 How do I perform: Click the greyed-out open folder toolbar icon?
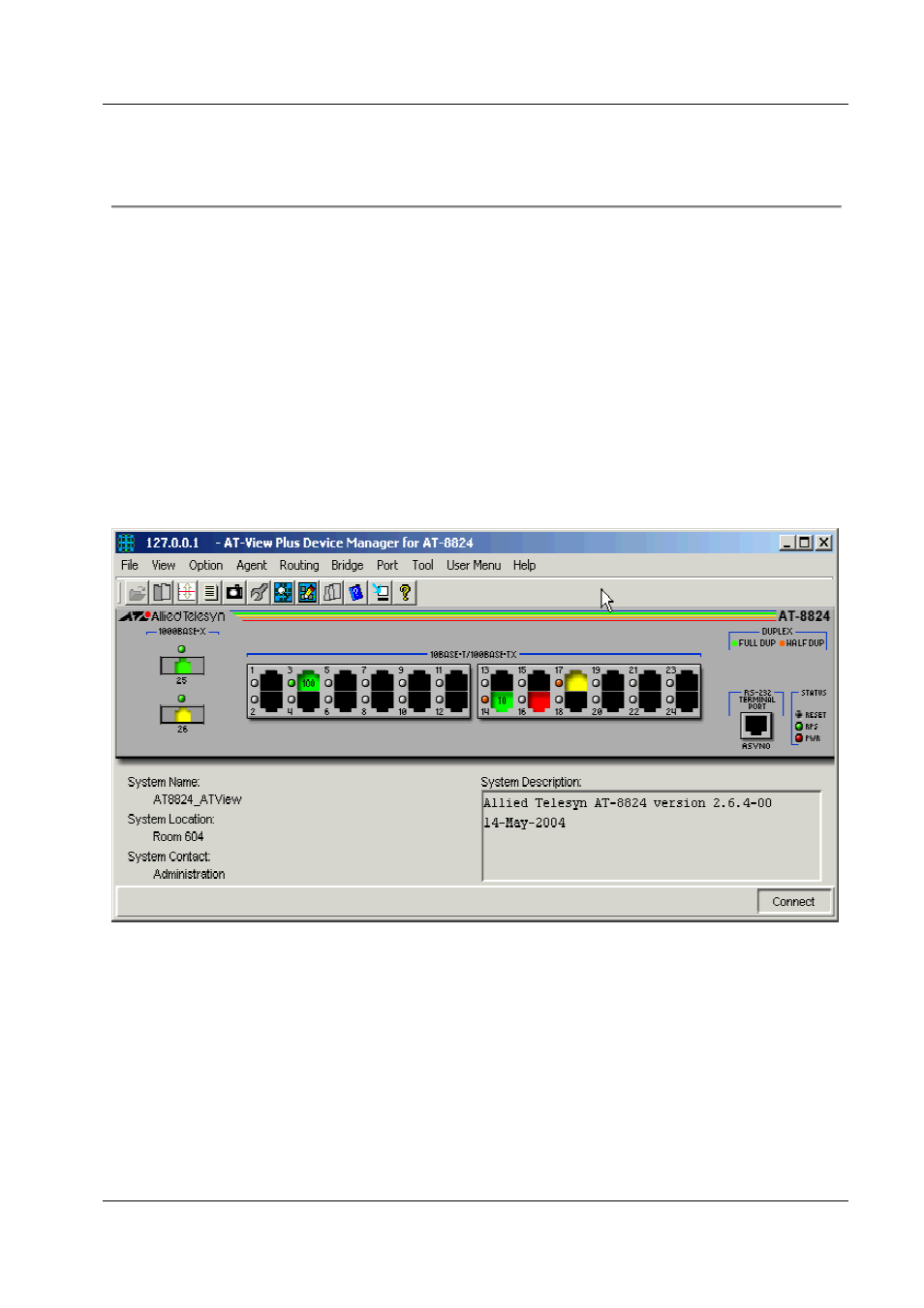tap(138, 592)
